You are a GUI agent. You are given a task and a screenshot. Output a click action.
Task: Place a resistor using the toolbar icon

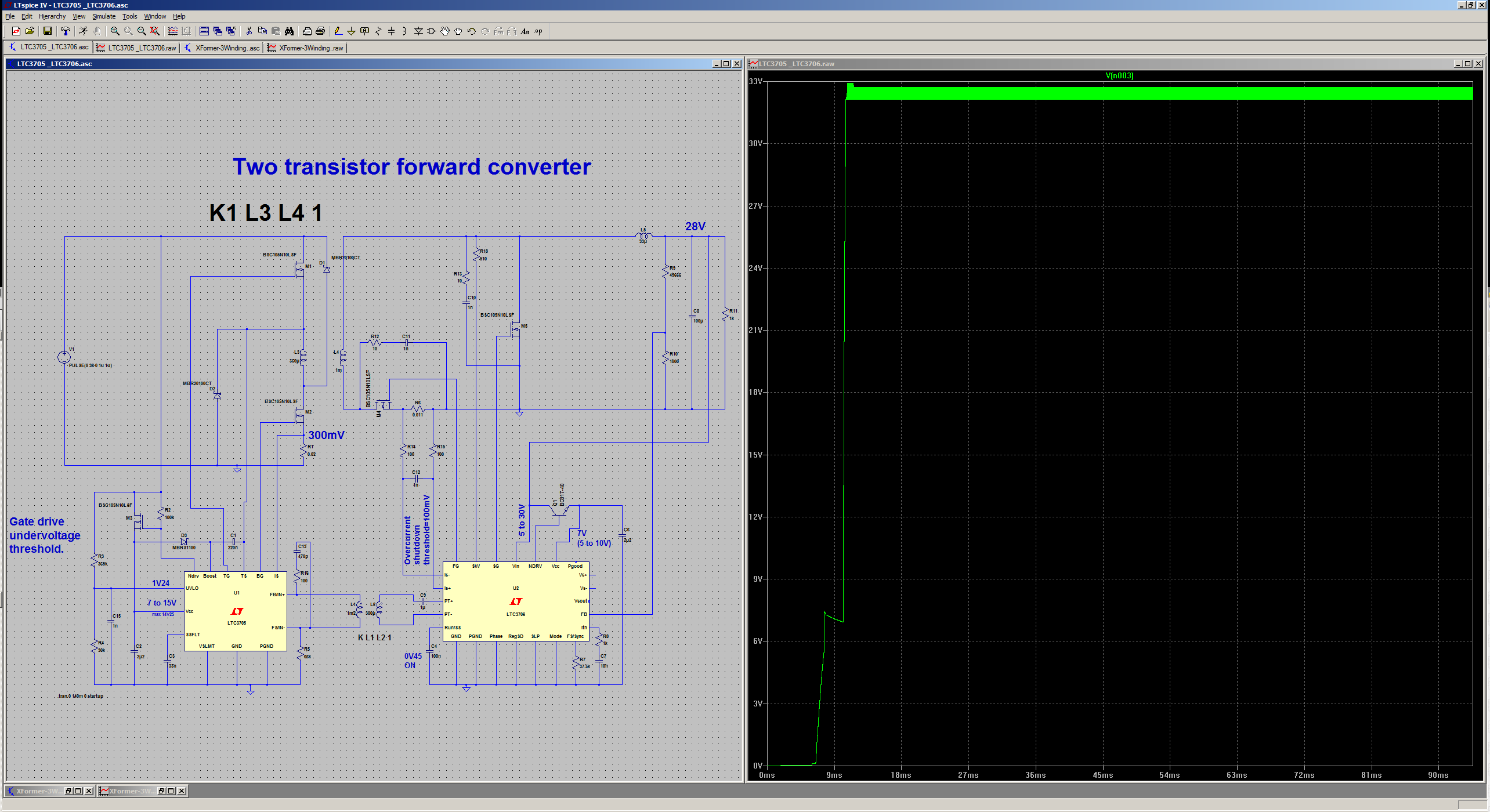coord(378,31)
